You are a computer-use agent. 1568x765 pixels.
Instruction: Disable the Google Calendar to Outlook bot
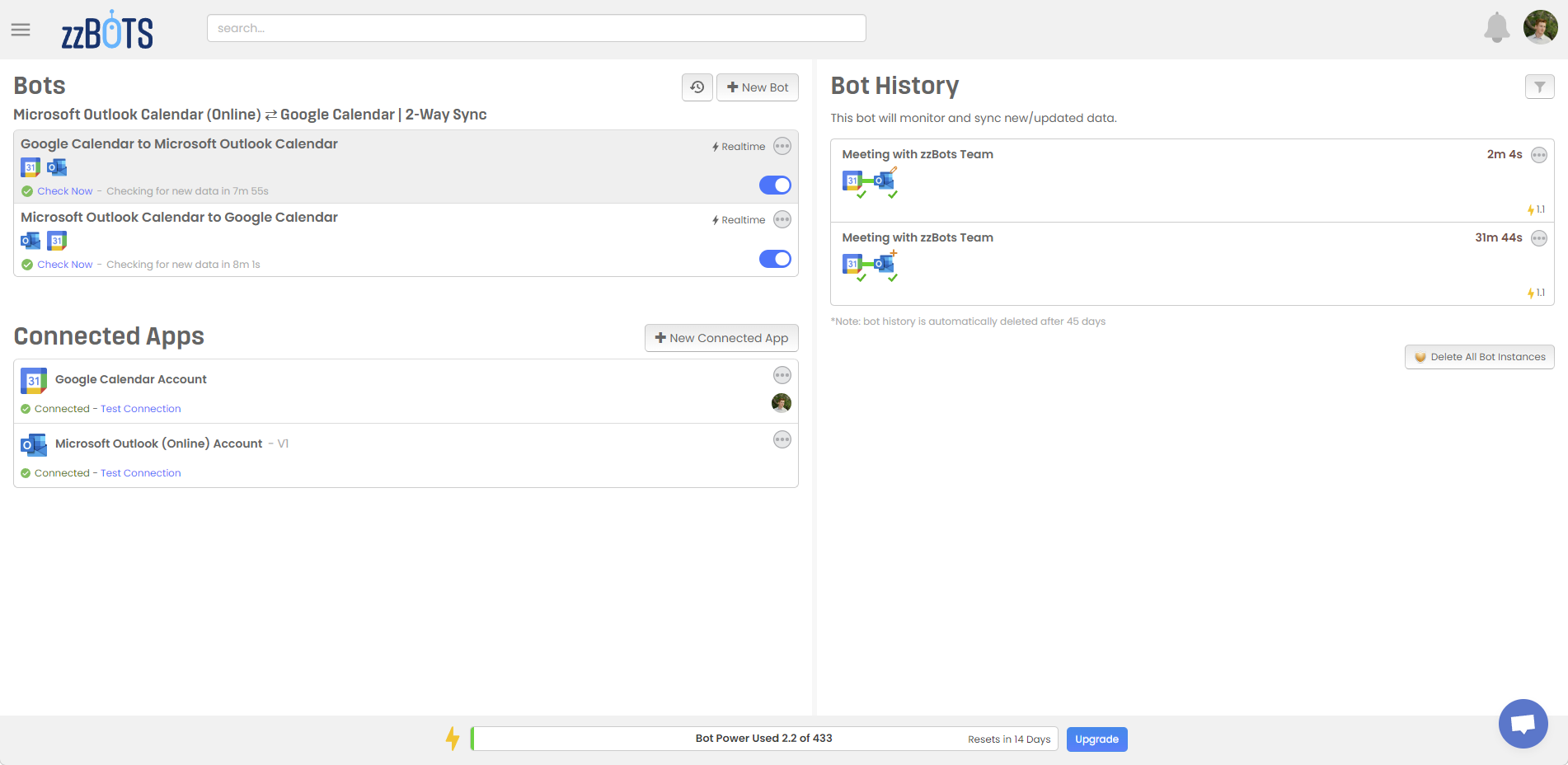coord(775,185)
